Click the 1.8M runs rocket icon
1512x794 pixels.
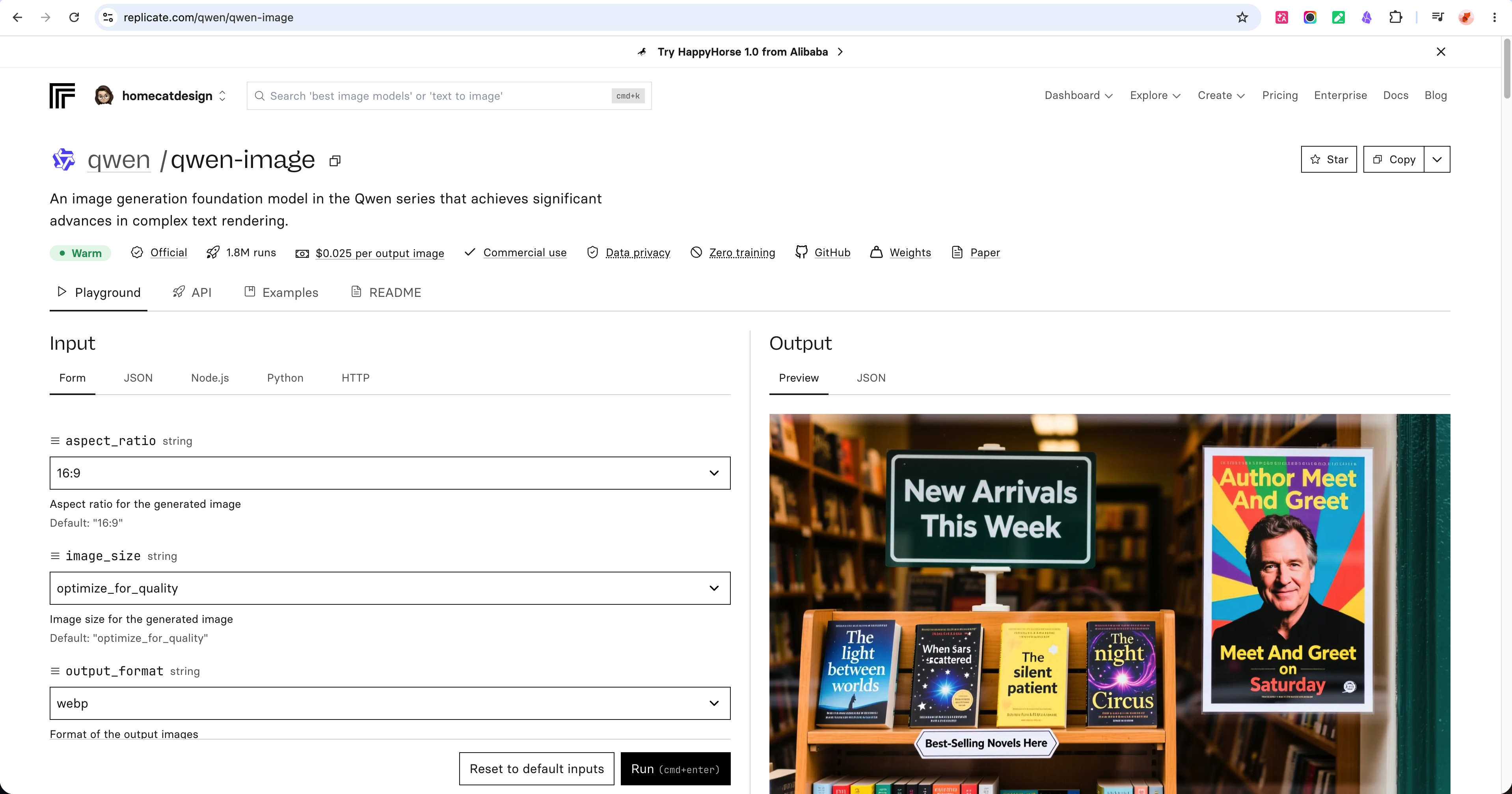pyautogui.click(x=213, y=252)
